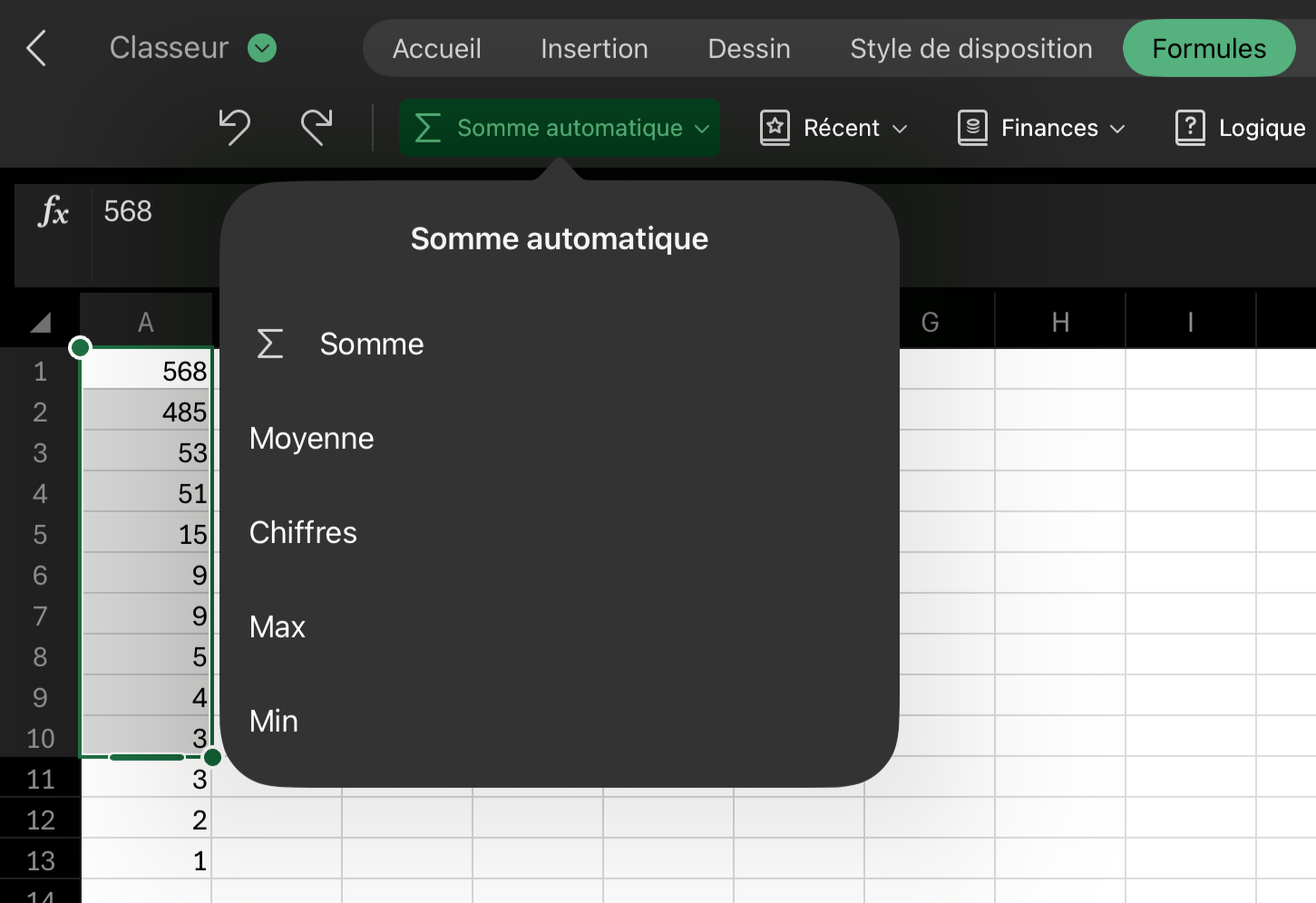Image resolution: width=1316 pixels, height=903 pixels.
Task: Click the bottom-right green selection handle
Action: [x=213, y=757]
